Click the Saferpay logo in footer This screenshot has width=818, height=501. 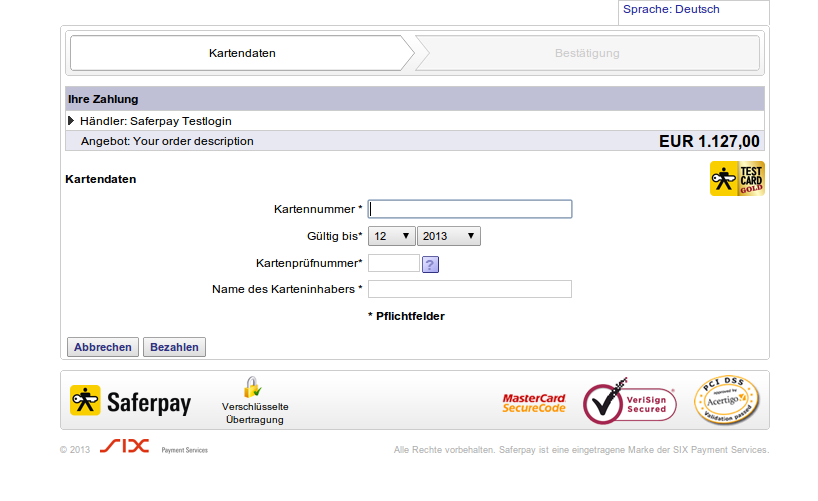click(x=130, y=402)
